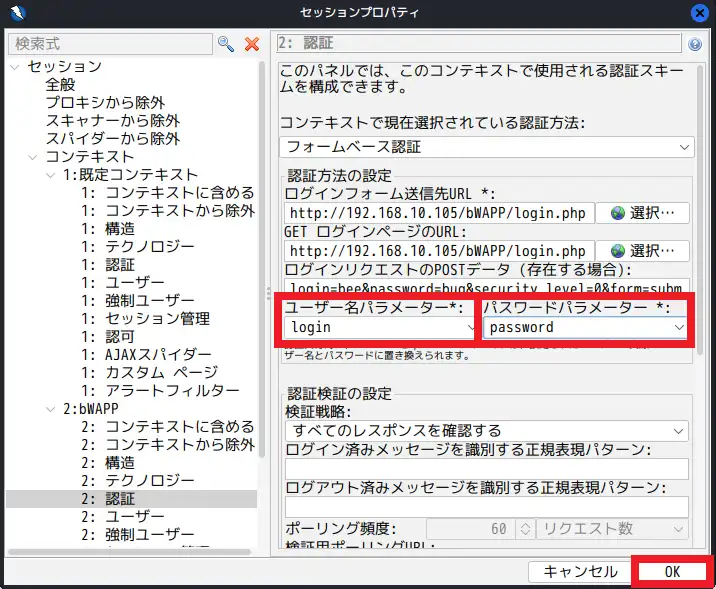Select プロキシから除外 tree item
The height and width of the screenshot is (589, 716).
click(x=105, y=102)
